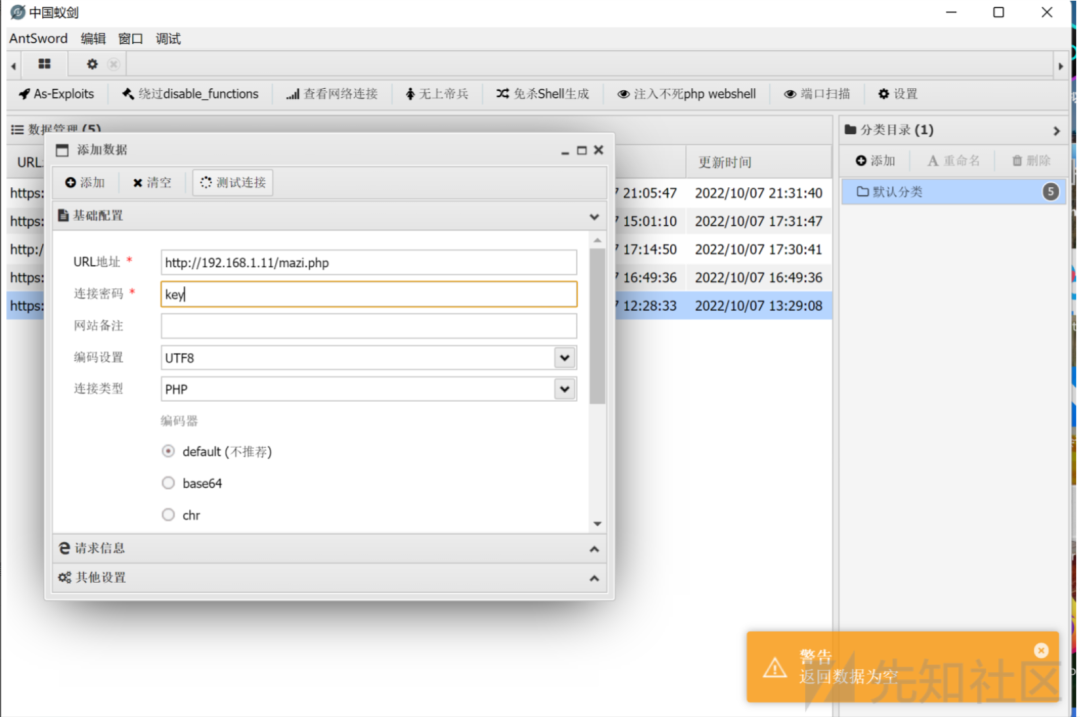Open 注入不死php webshell plugin

pyautogui.click(x=686, y=94)
